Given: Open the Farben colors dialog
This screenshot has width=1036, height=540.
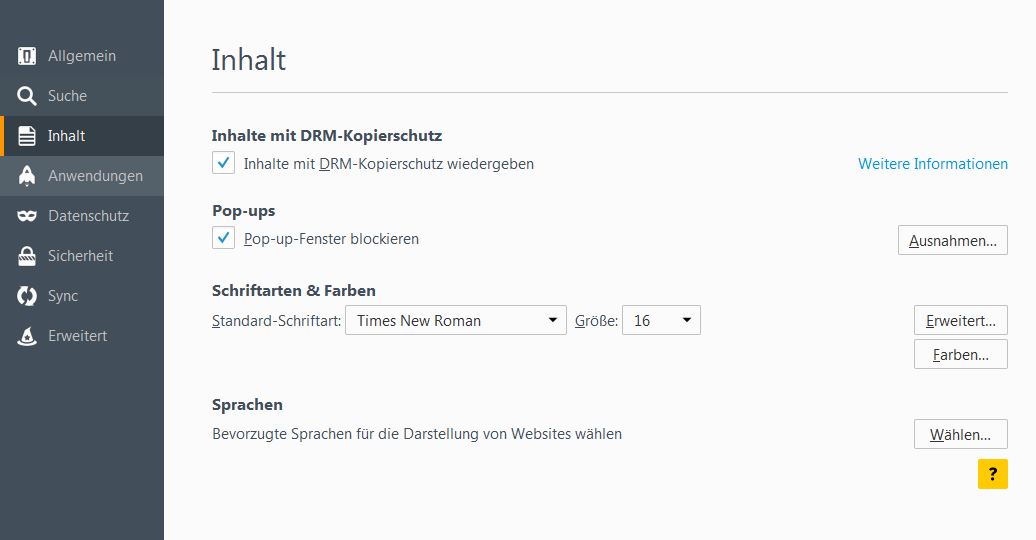Looking at the screenshot, I should point(960,354).
